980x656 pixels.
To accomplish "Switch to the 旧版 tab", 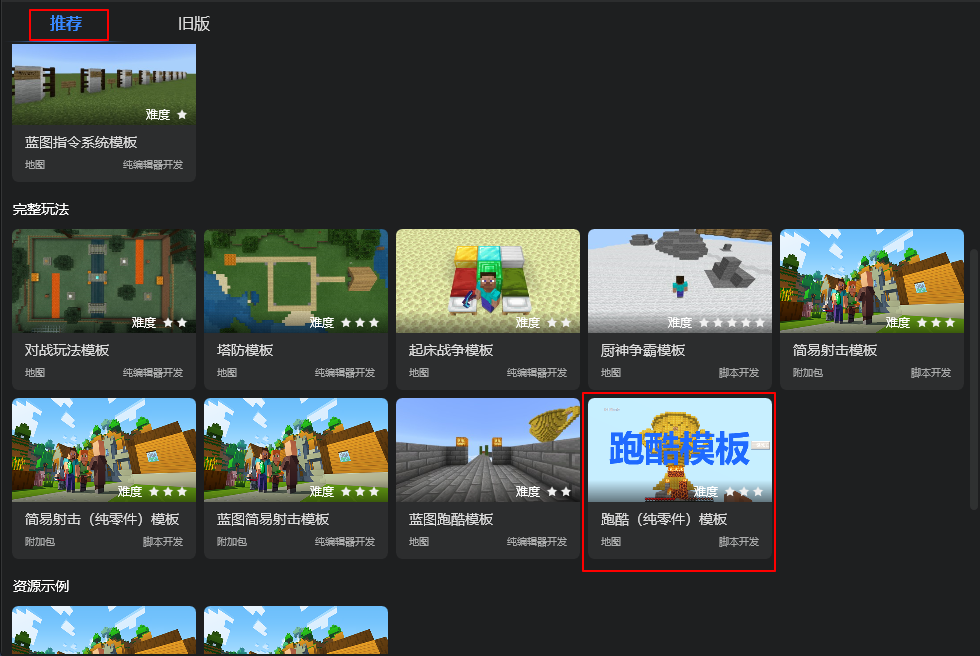I will pyautogui.click(x=194, y=24).
